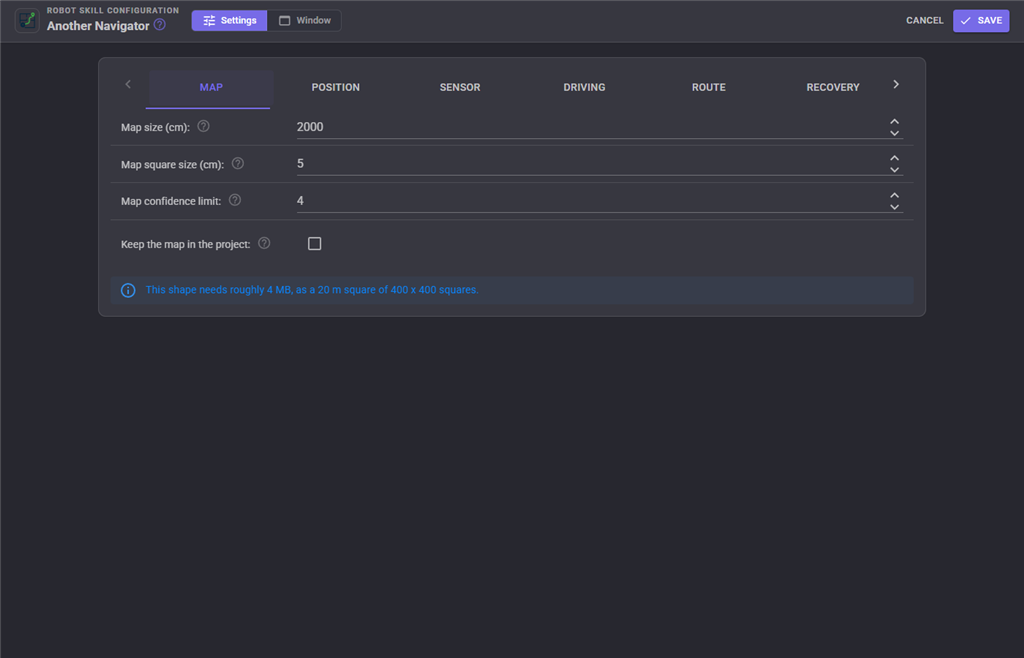Viewport: 1024px width, 658px height.
Task: Click help icon beside Map size
Action: [204, 126]
